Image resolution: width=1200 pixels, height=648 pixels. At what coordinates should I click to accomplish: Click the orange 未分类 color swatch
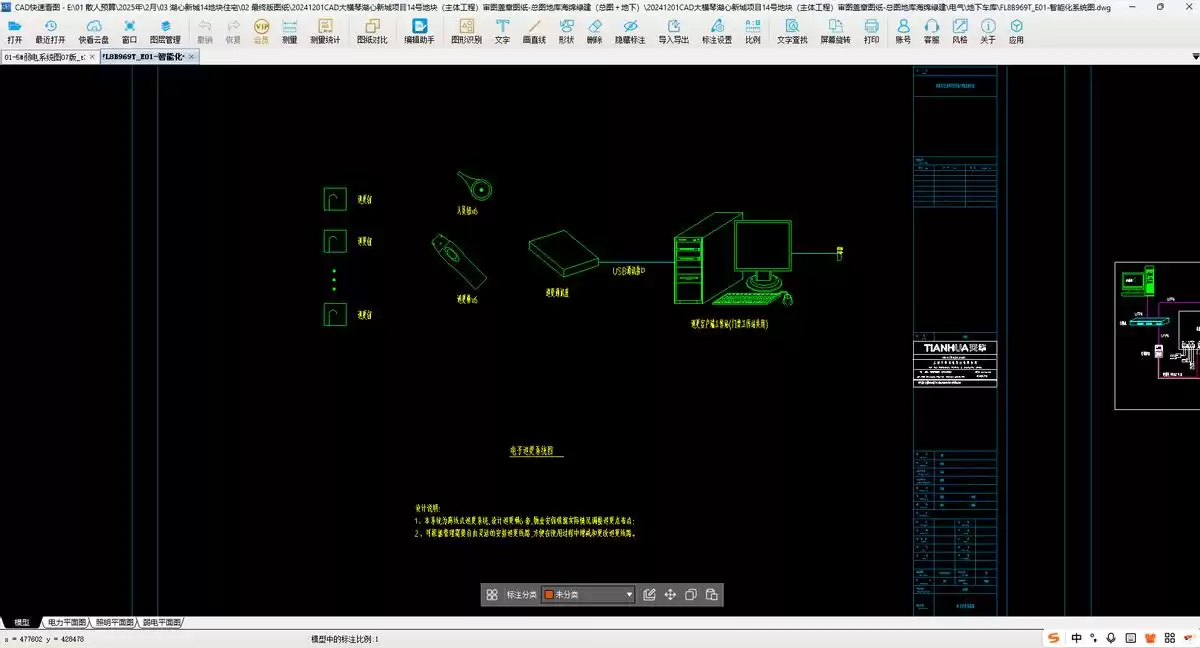pos(549,594)
